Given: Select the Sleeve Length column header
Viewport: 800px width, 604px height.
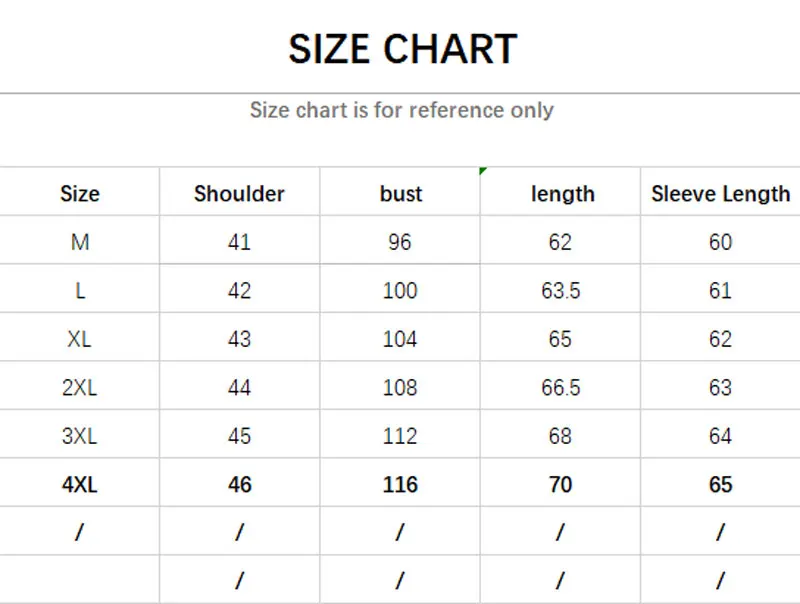Looking at the screenshot, I should point(720,194).
